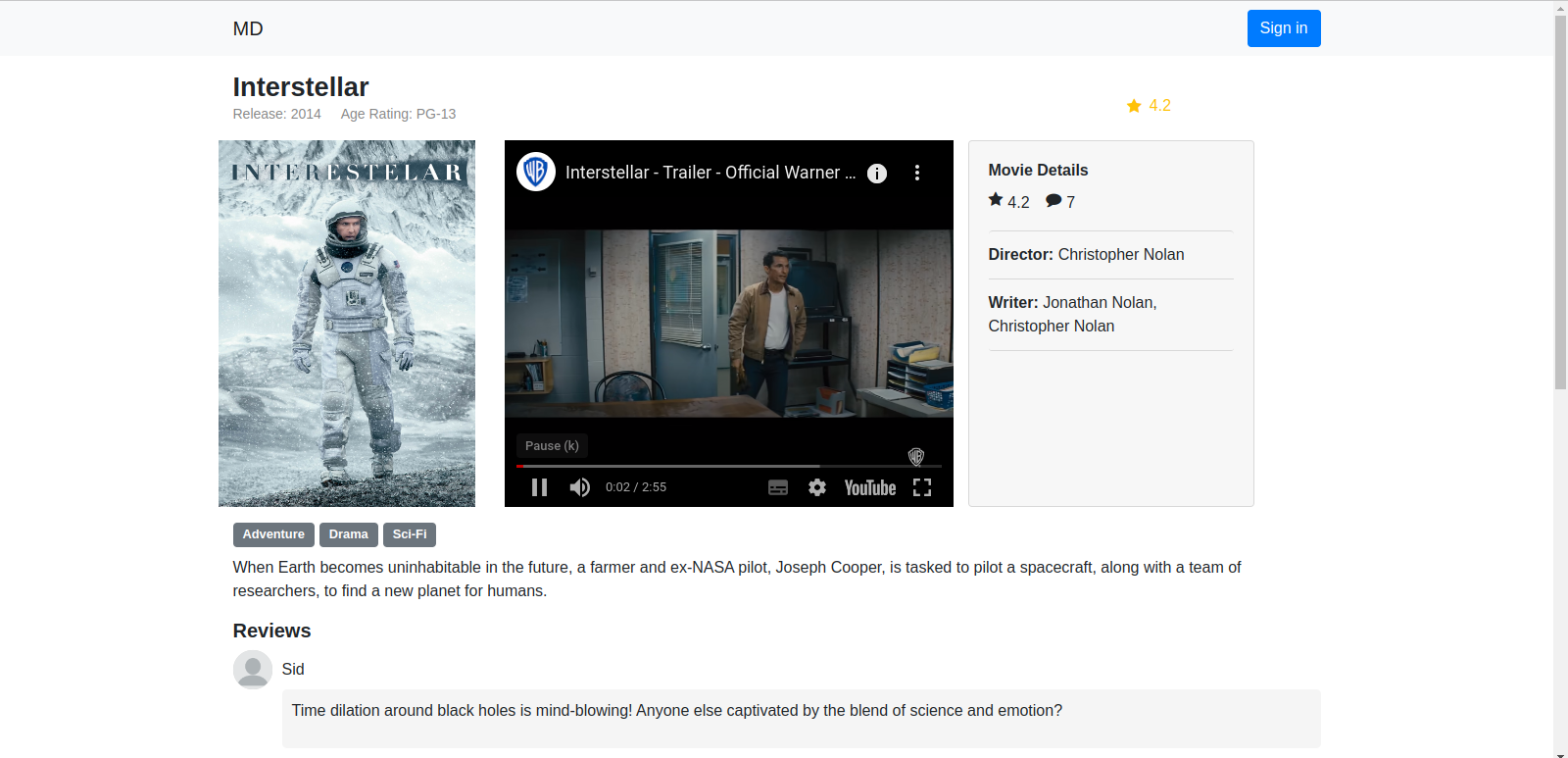
Task: Click the video time display 0:02 / 2:55
Action: pos(636,487)
